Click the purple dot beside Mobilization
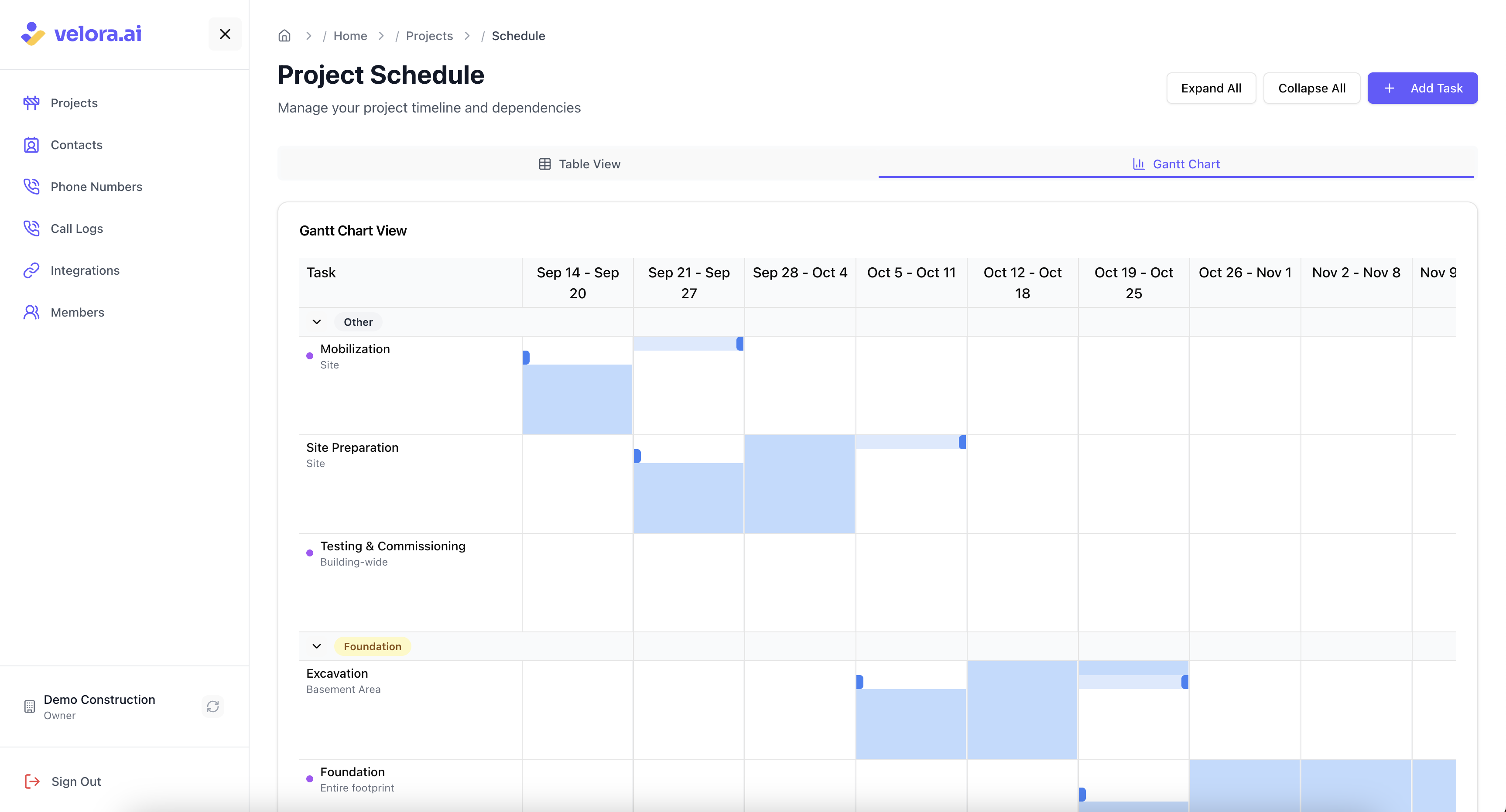 point(310,356)
